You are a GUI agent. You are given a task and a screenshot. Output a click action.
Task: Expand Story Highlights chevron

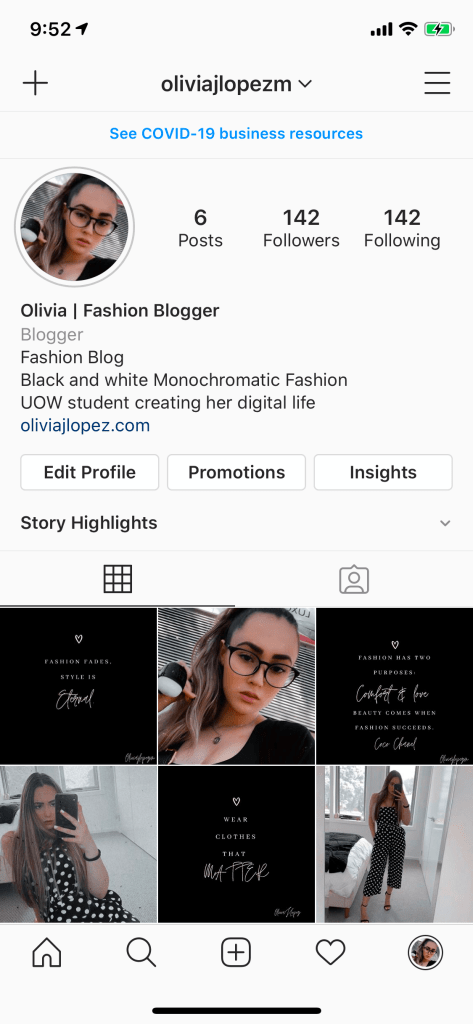point(445,523)
